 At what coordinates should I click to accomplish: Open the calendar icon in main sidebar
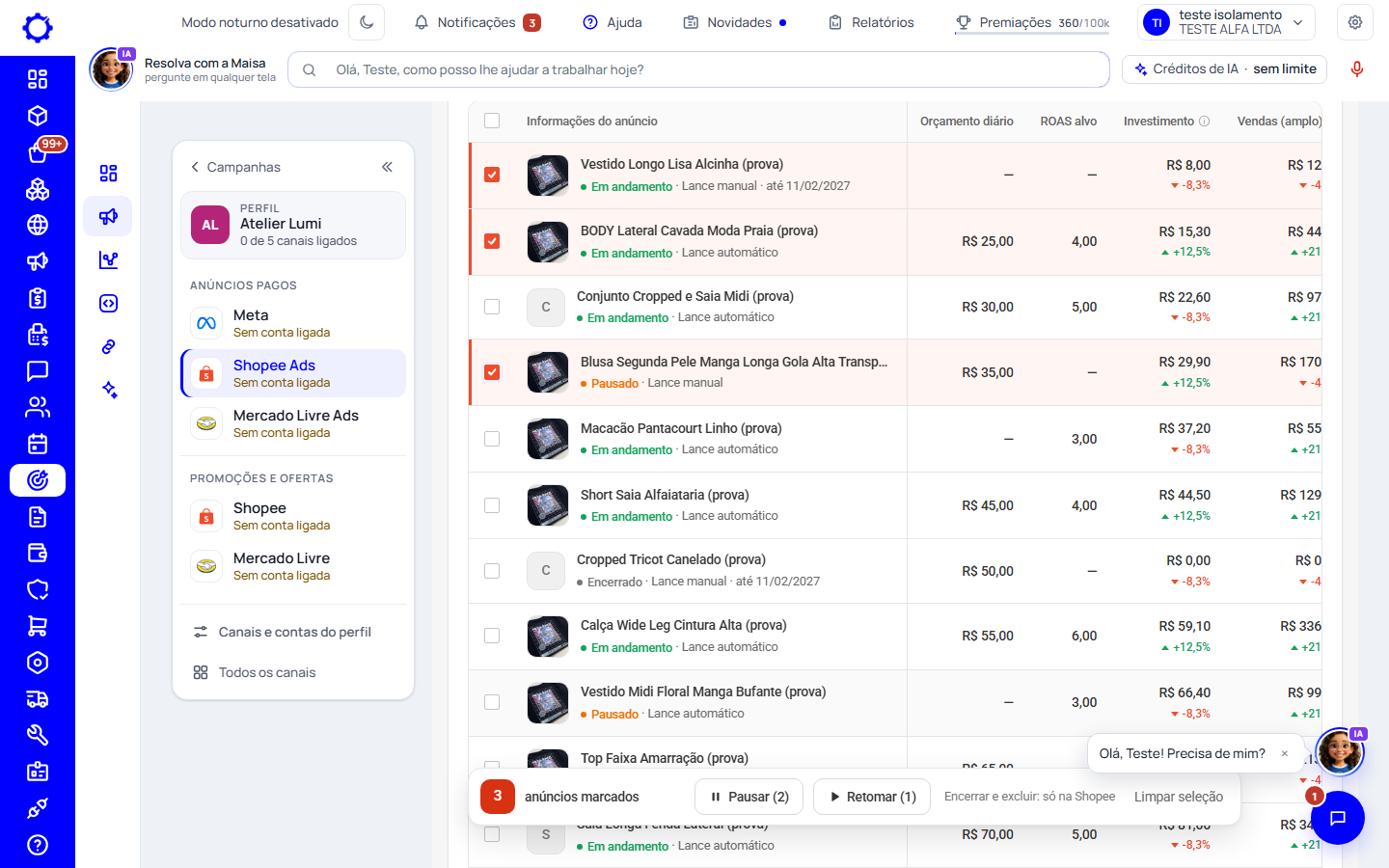click(38, 444)
